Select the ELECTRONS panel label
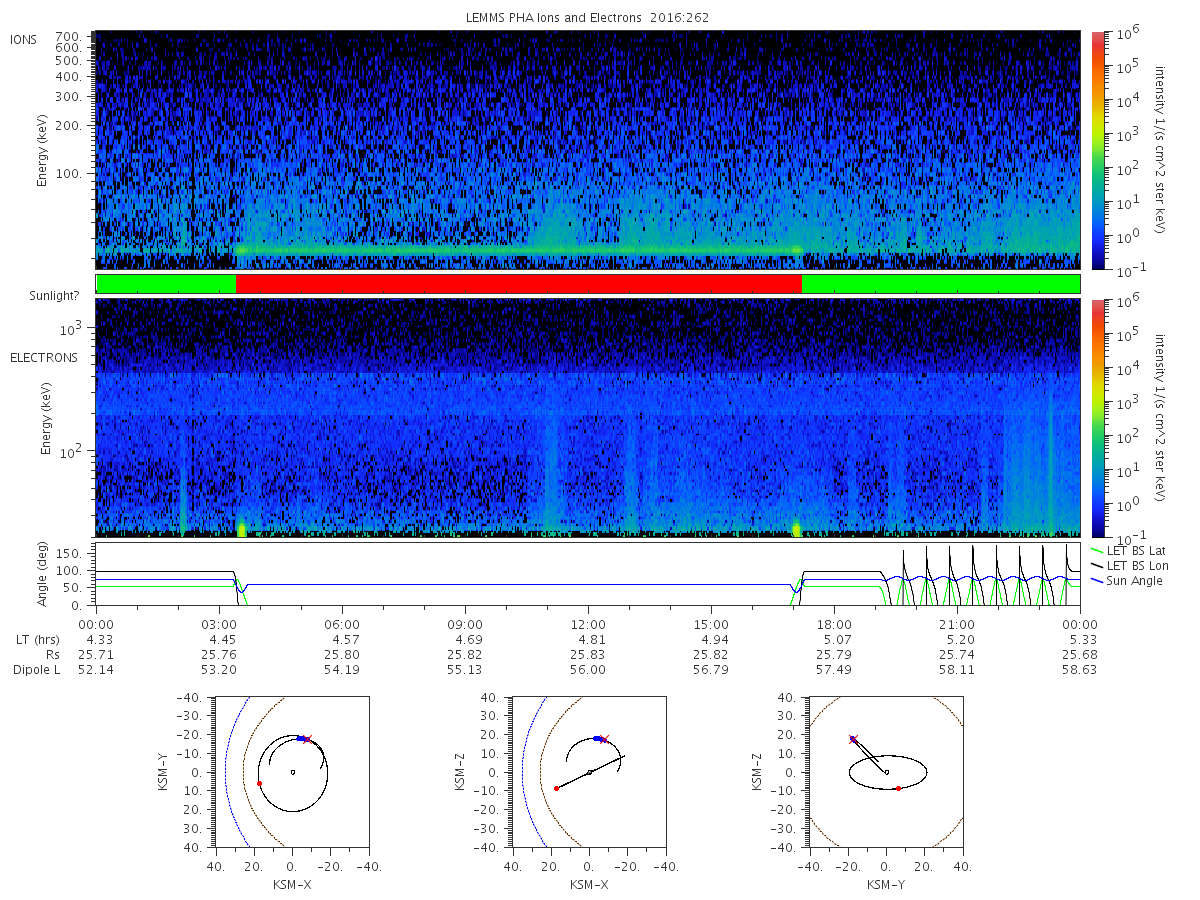The width and height of the screenshot is (1200, 900). 44,357
